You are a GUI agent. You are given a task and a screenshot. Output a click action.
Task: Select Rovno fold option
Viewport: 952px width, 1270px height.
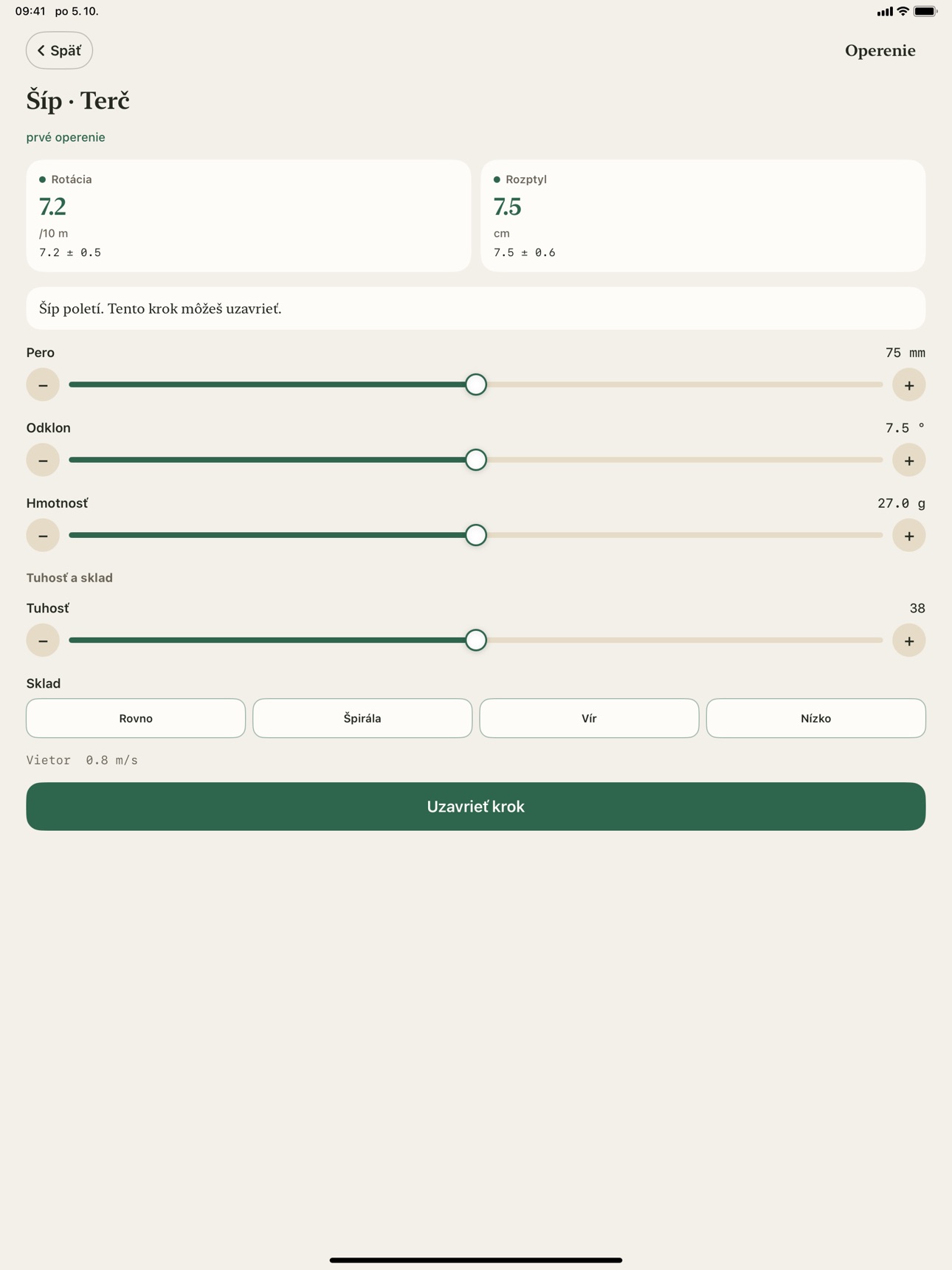[136, 718]
